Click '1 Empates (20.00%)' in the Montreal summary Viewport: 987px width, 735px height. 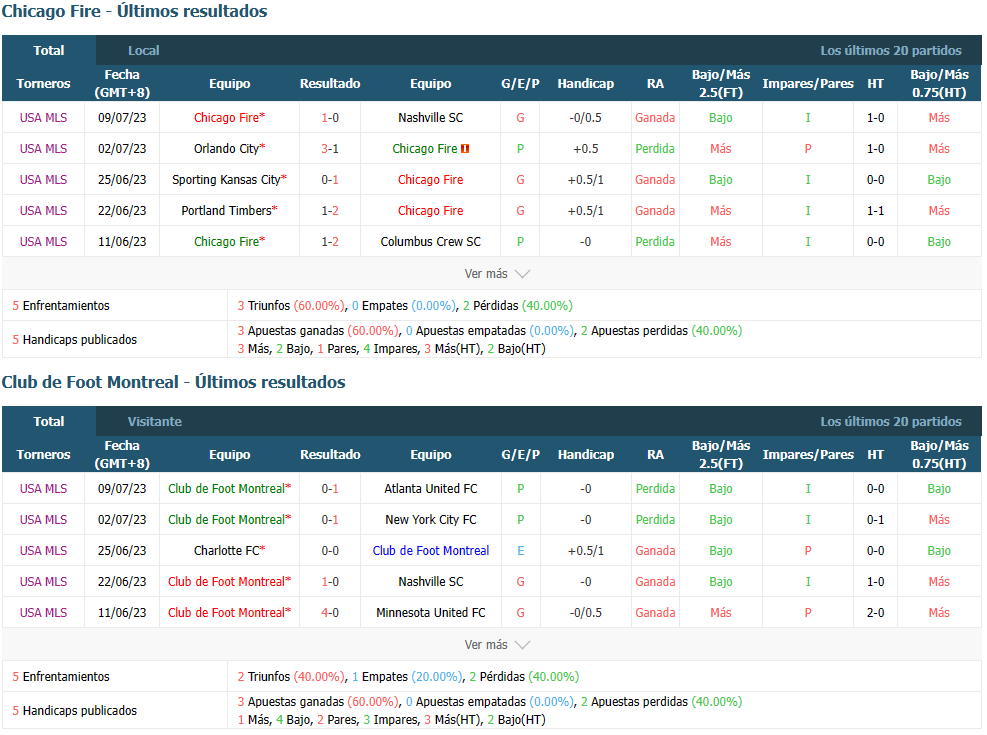(x=407, y=677)
